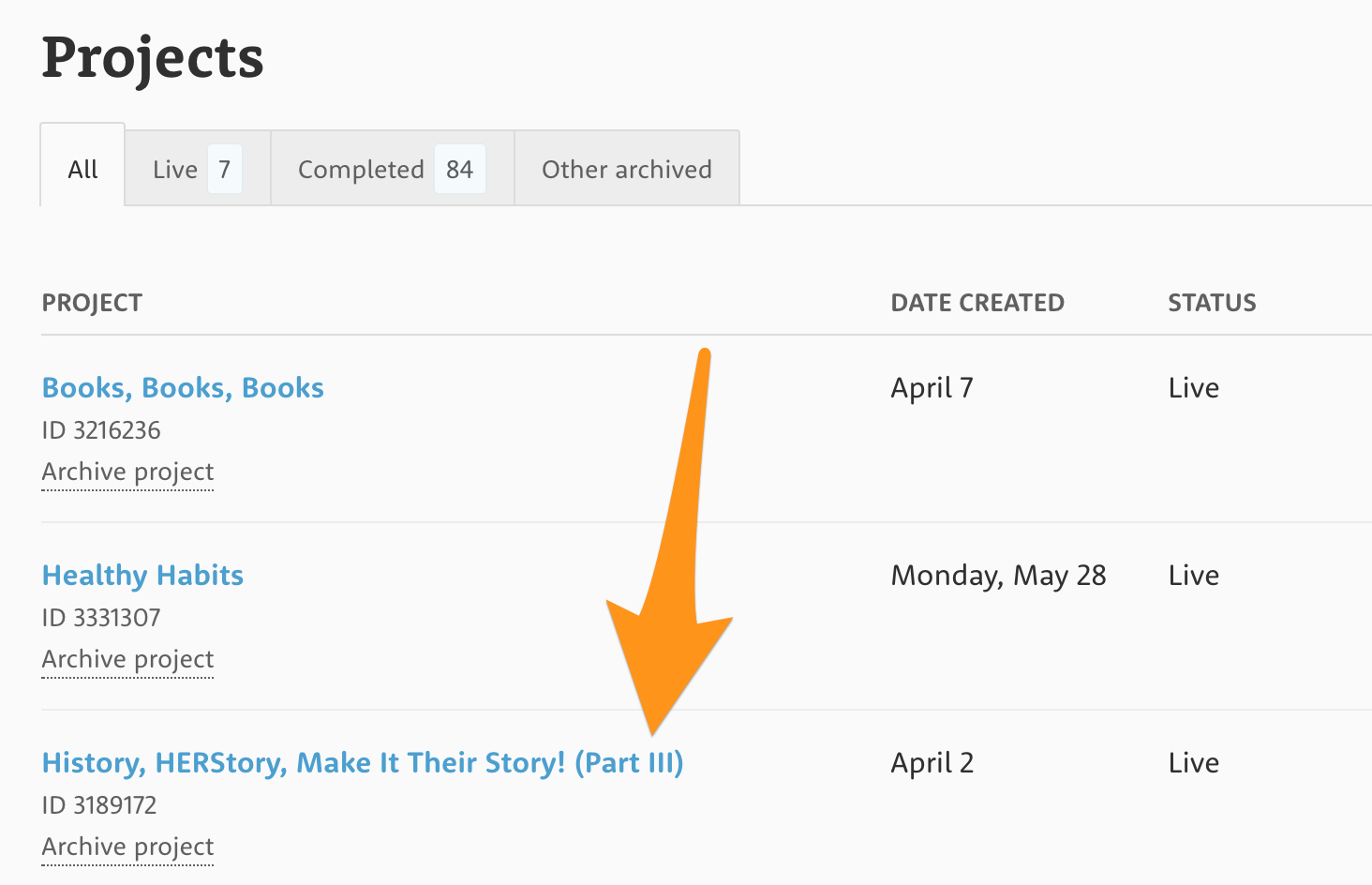Open History, HERStory, Make It Their Story project
The image size is (1372, 885).
[x=363, y=762]
